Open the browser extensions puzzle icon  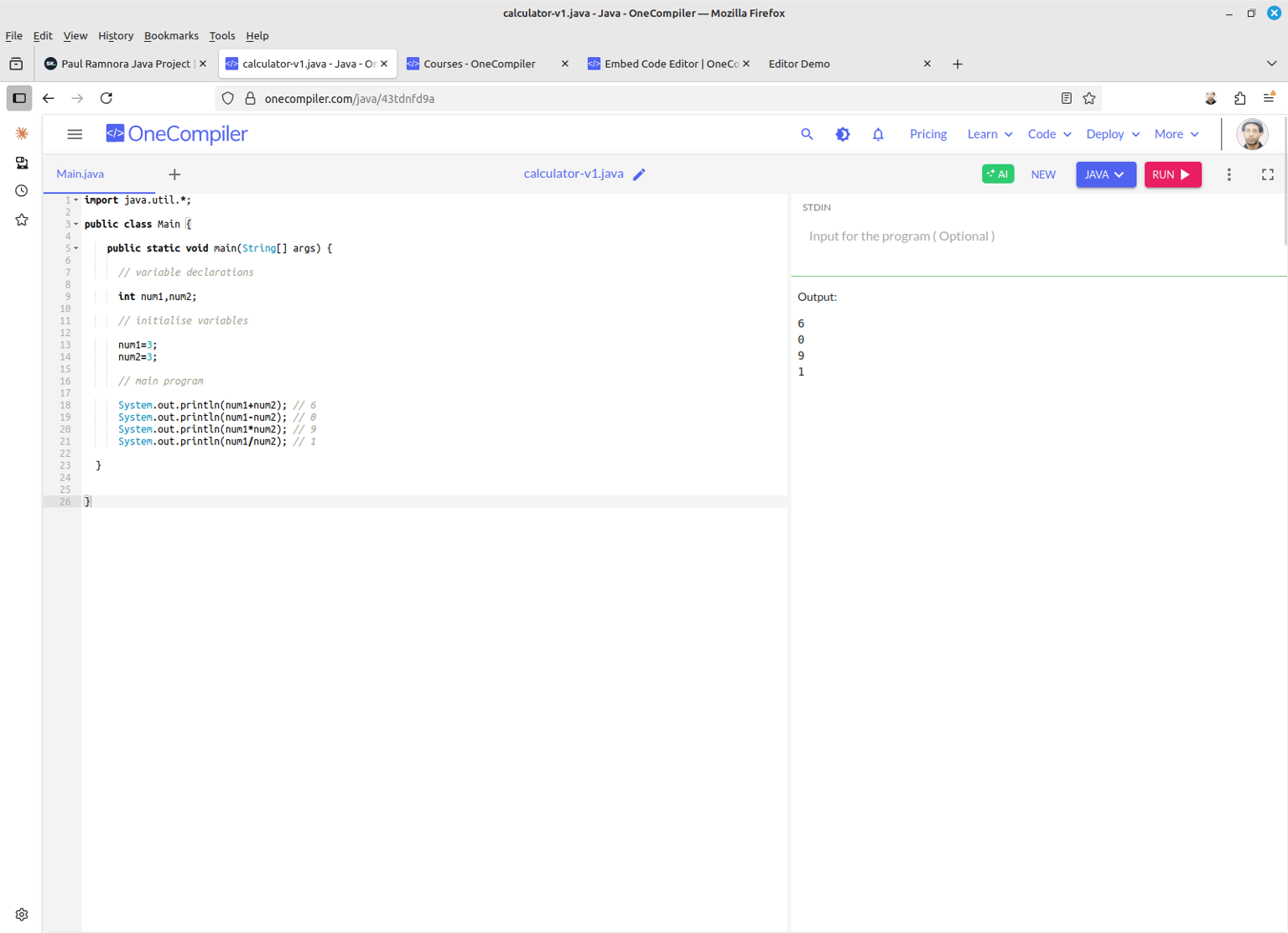click(x=1240, y=98)
